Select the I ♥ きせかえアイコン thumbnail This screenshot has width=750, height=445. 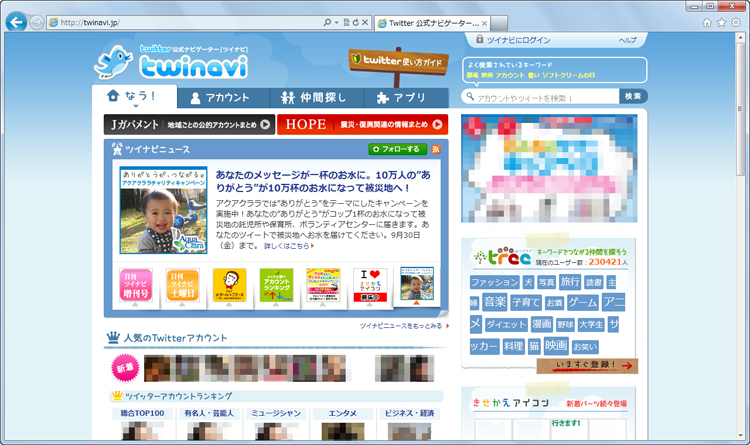click(370, 285)
